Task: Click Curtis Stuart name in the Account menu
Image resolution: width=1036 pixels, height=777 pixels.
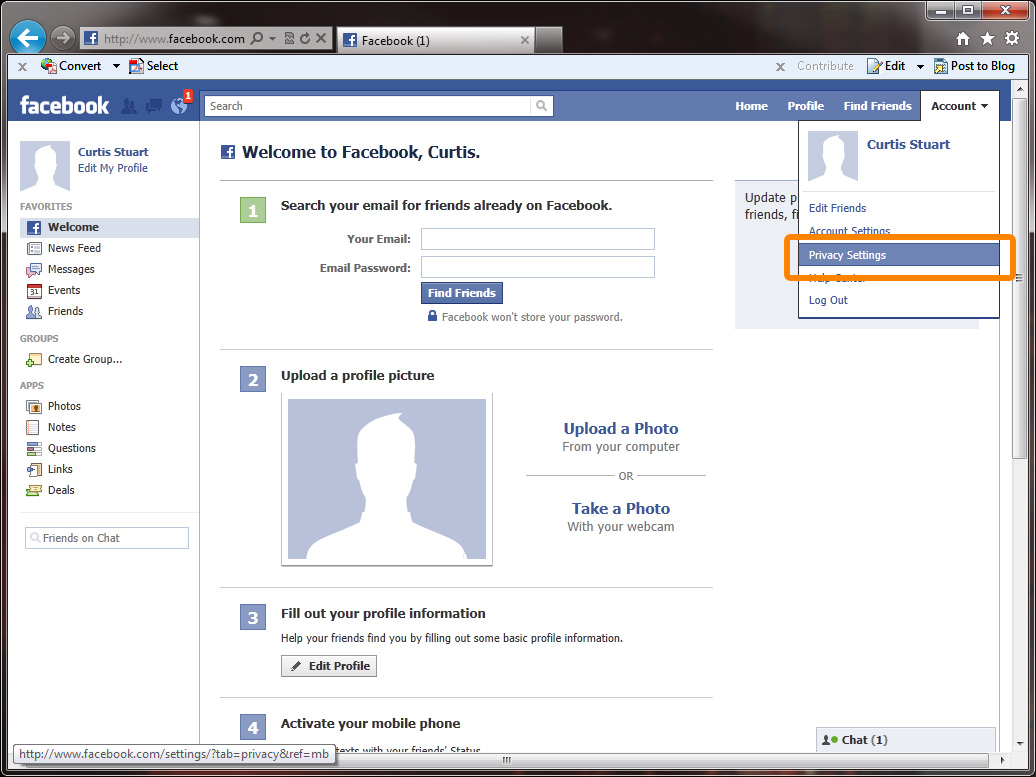Action: click(908, 145)
